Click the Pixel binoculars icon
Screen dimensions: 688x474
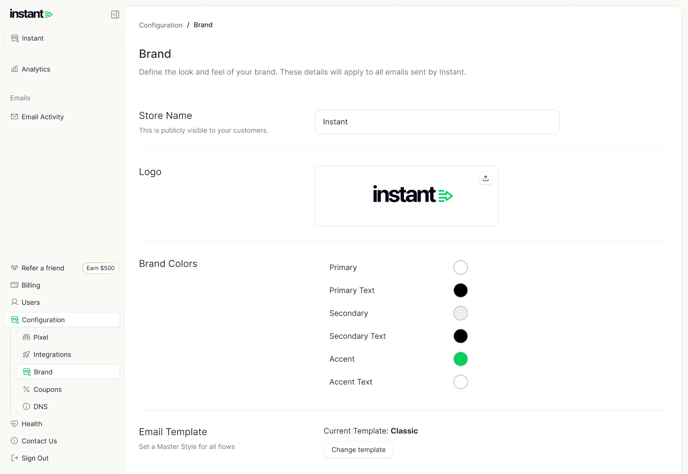click(26, 337)
